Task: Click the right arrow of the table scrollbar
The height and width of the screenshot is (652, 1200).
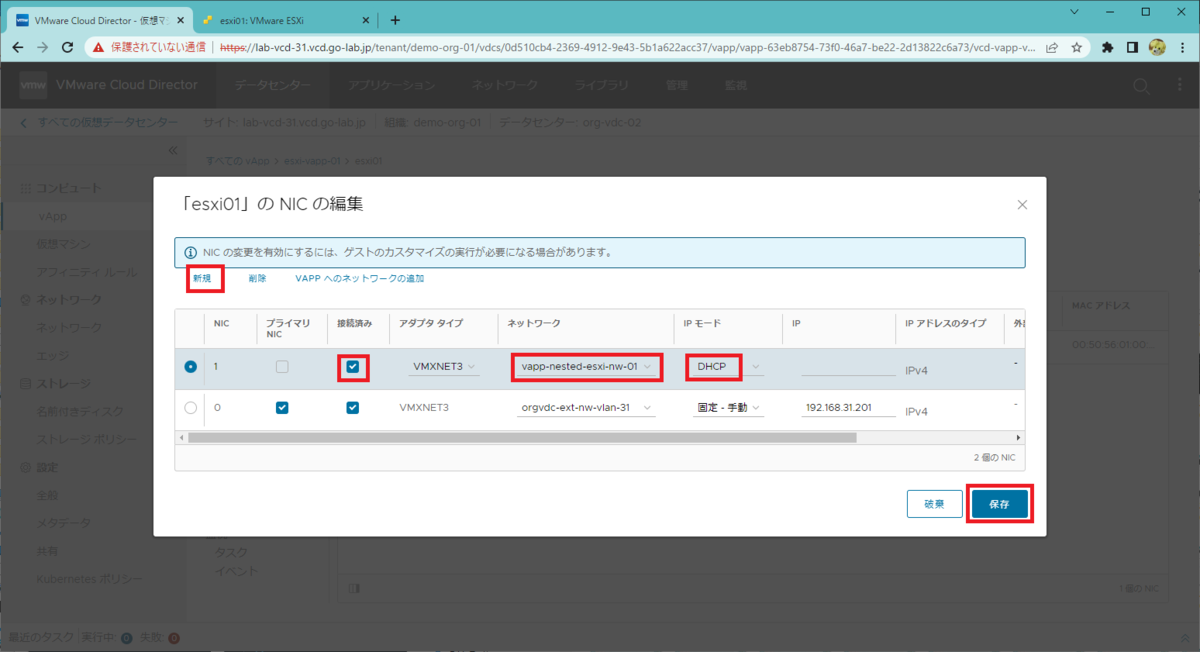Action: click(x=1019, y=437)
